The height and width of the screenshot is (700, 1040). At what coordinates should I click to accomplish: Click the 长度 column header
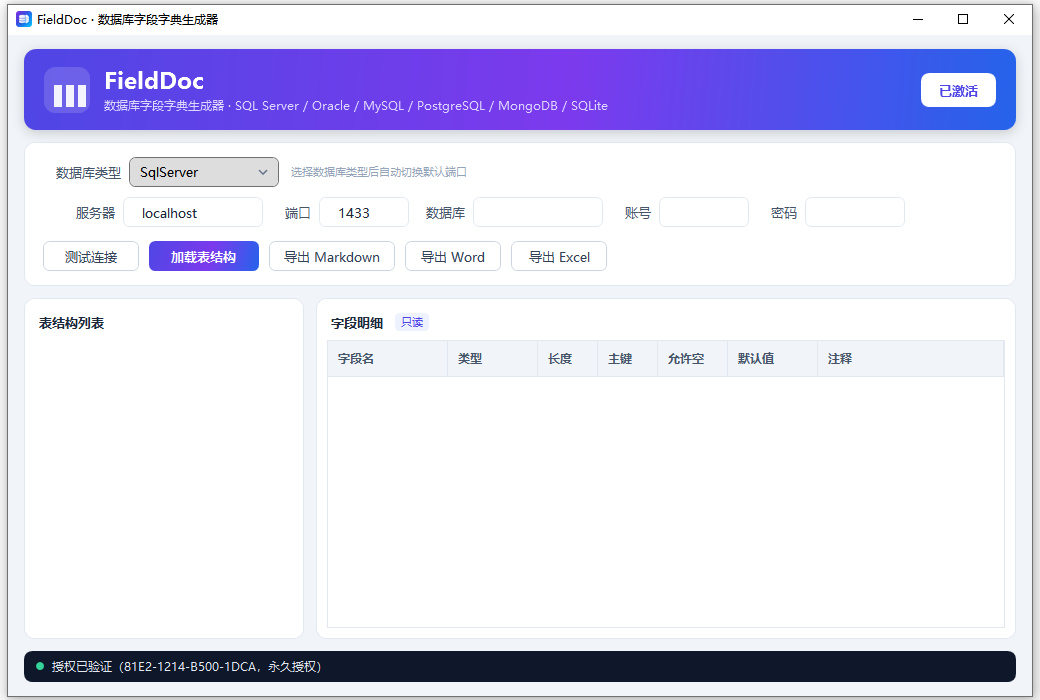[567, 358]
